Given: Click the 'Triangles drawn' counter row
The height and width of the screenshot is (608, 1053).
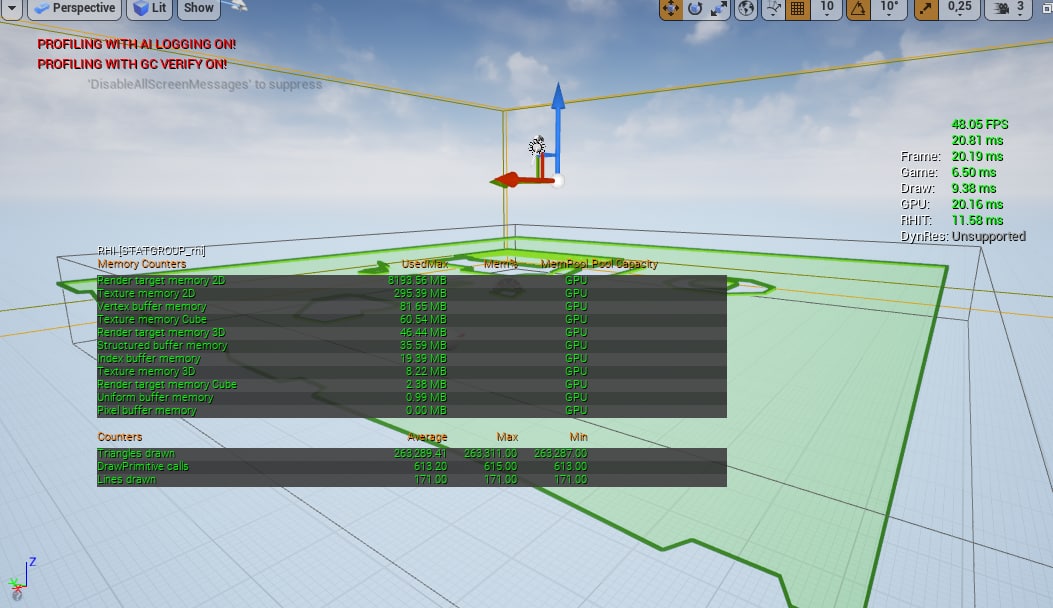Looking at the screenshot, I should [412, 454].
